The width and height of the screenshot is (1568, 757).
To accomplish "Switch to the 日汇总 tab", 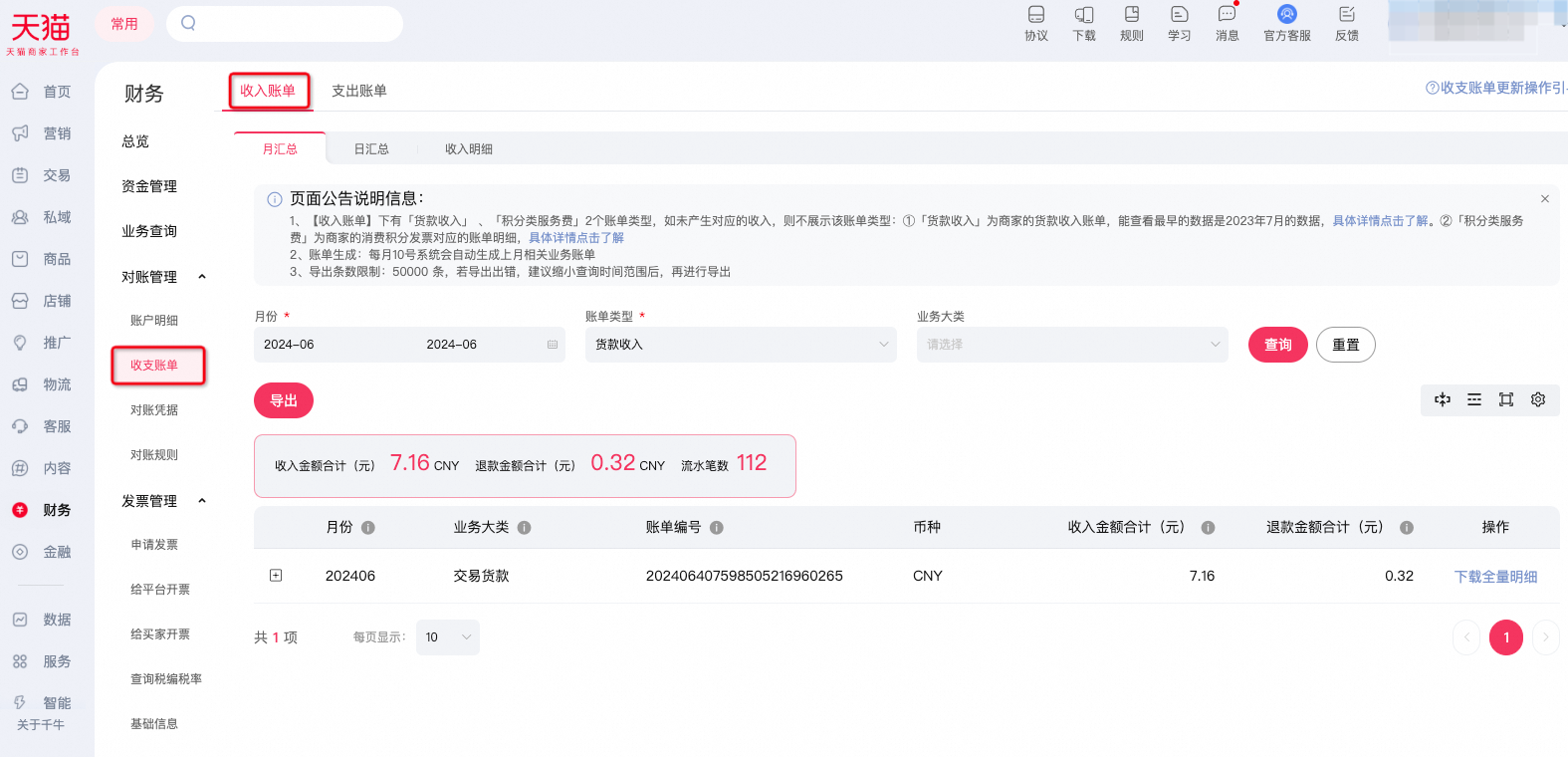I will [371, 149].
